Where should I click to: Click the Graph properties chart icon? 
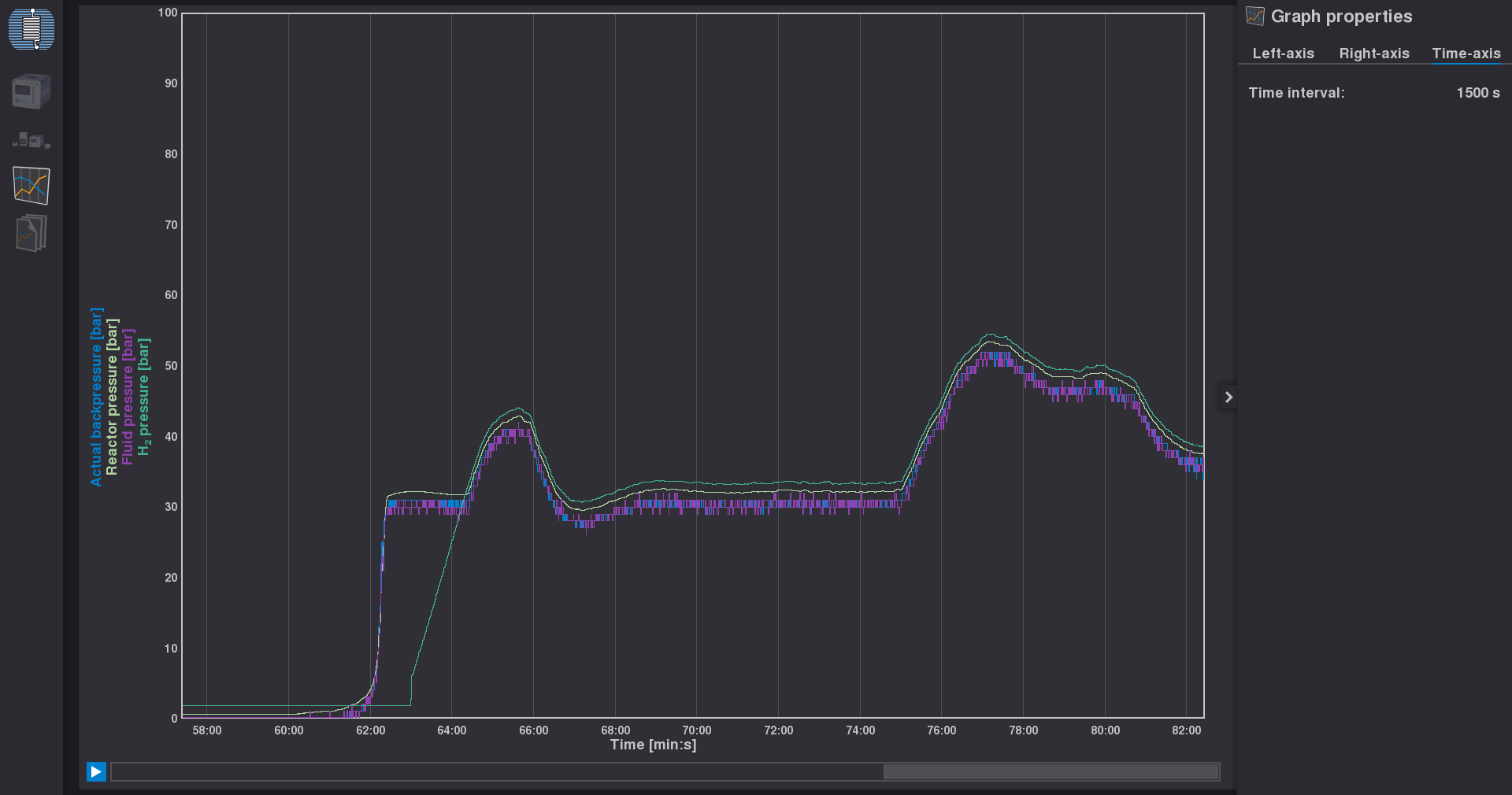point(1255,16)
